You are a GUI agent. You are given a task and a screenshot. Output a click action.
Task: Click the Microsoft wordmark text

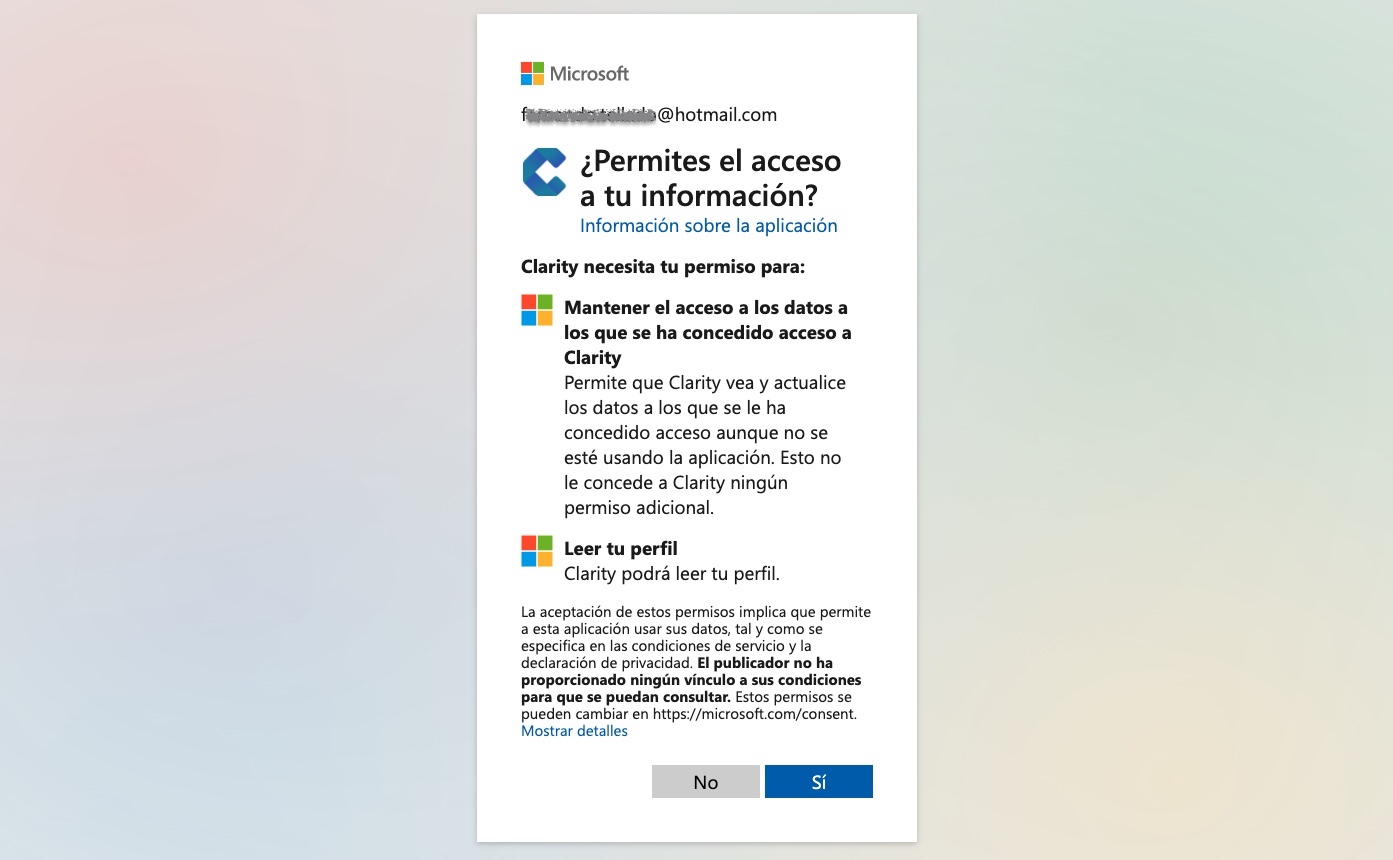589,73
